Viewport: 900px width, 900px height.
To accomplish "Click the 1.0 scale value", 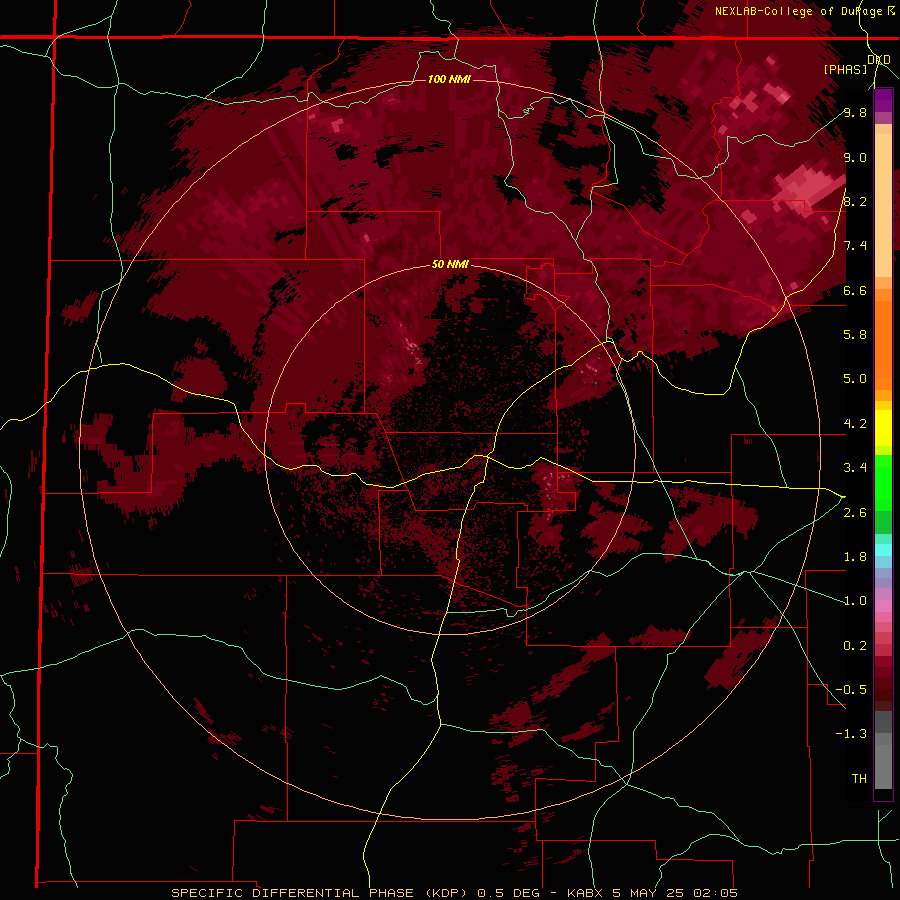I will click(x=855, y=601).
